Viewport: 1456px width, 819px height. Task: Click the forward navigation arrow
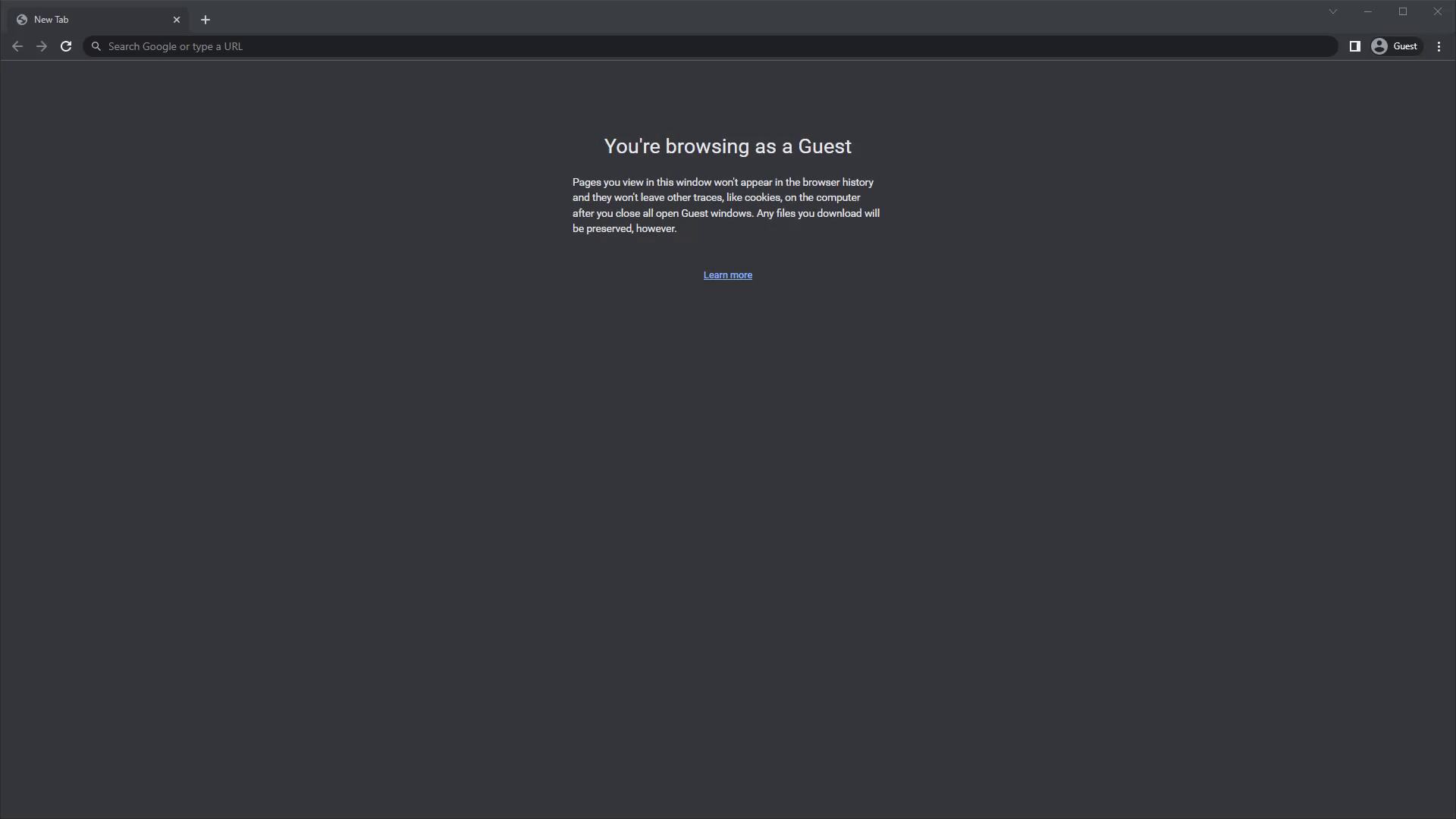point(42,46)
